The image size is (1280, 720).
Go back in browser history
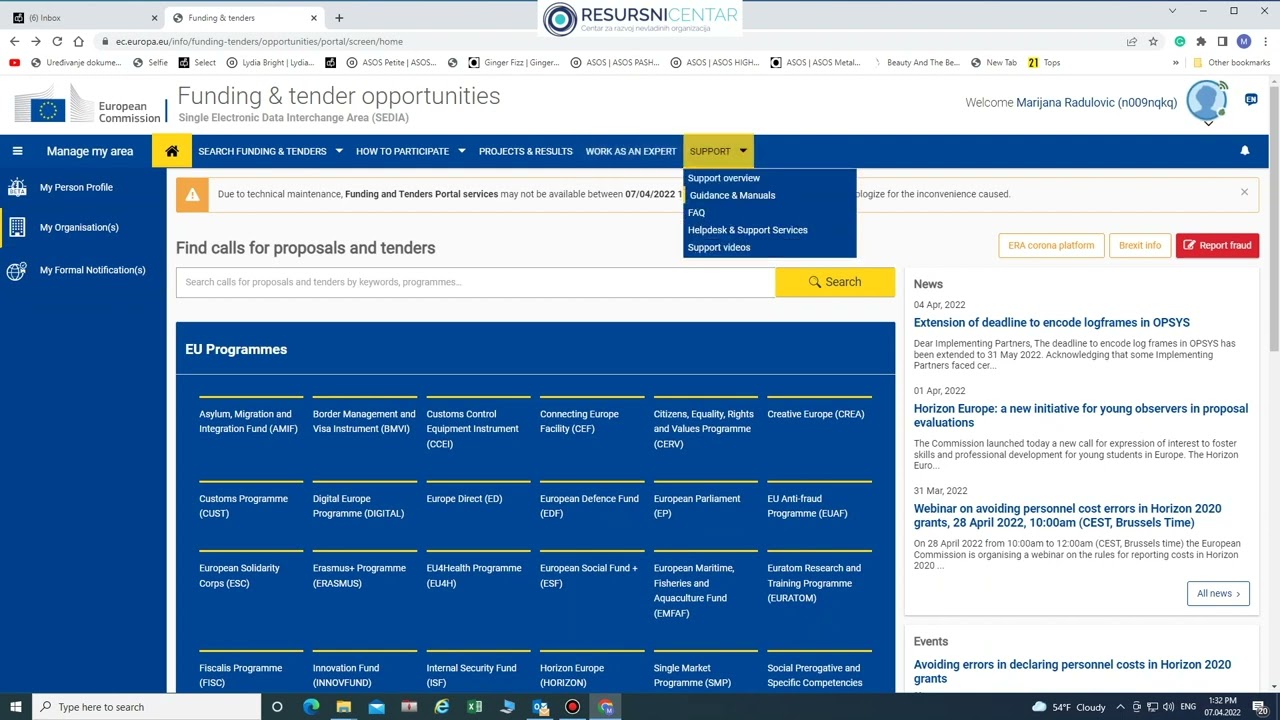click(x=14, y=41)
